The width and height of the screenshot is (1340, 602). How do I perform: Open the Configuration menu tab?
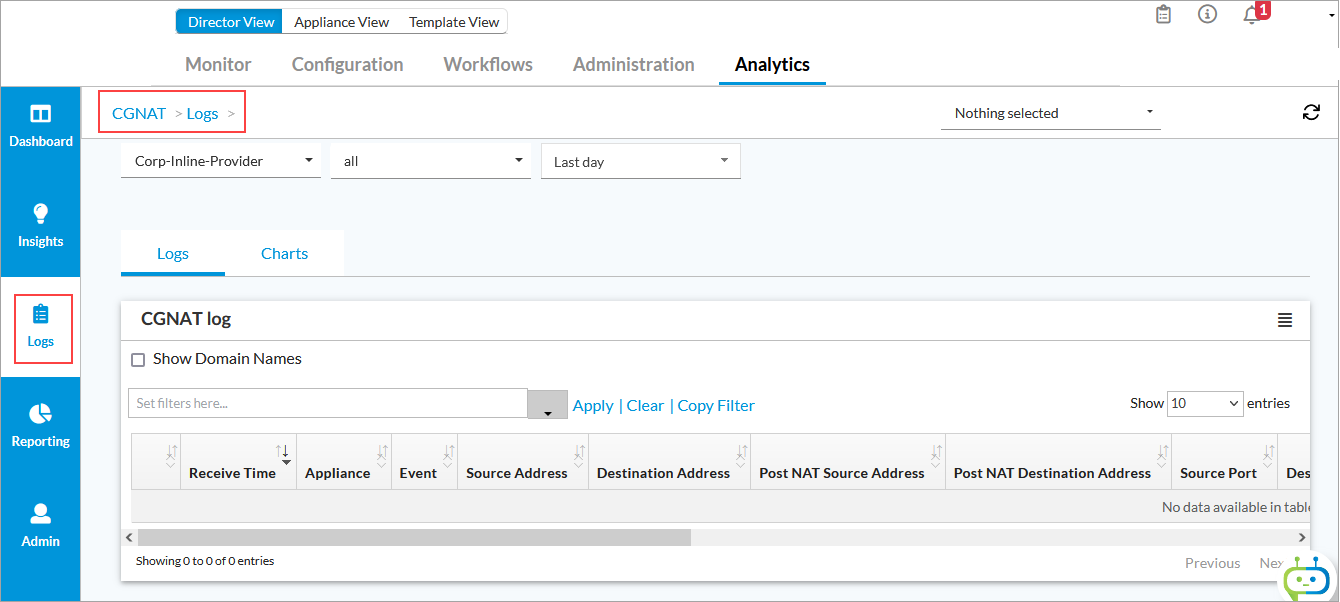click(347, 65)
